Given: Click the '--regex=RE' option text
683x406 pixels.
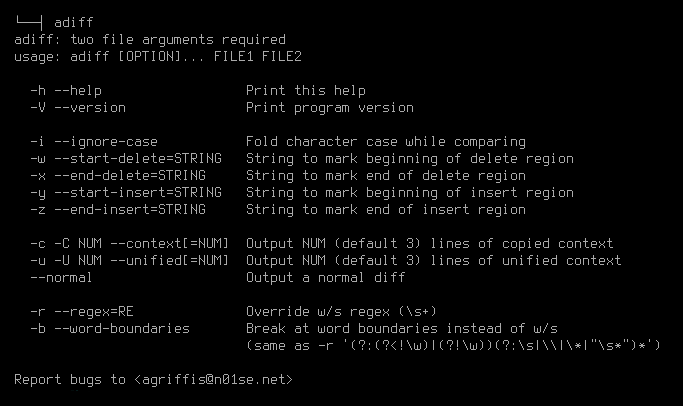Looking at the screenshot, I should [94, 311].
